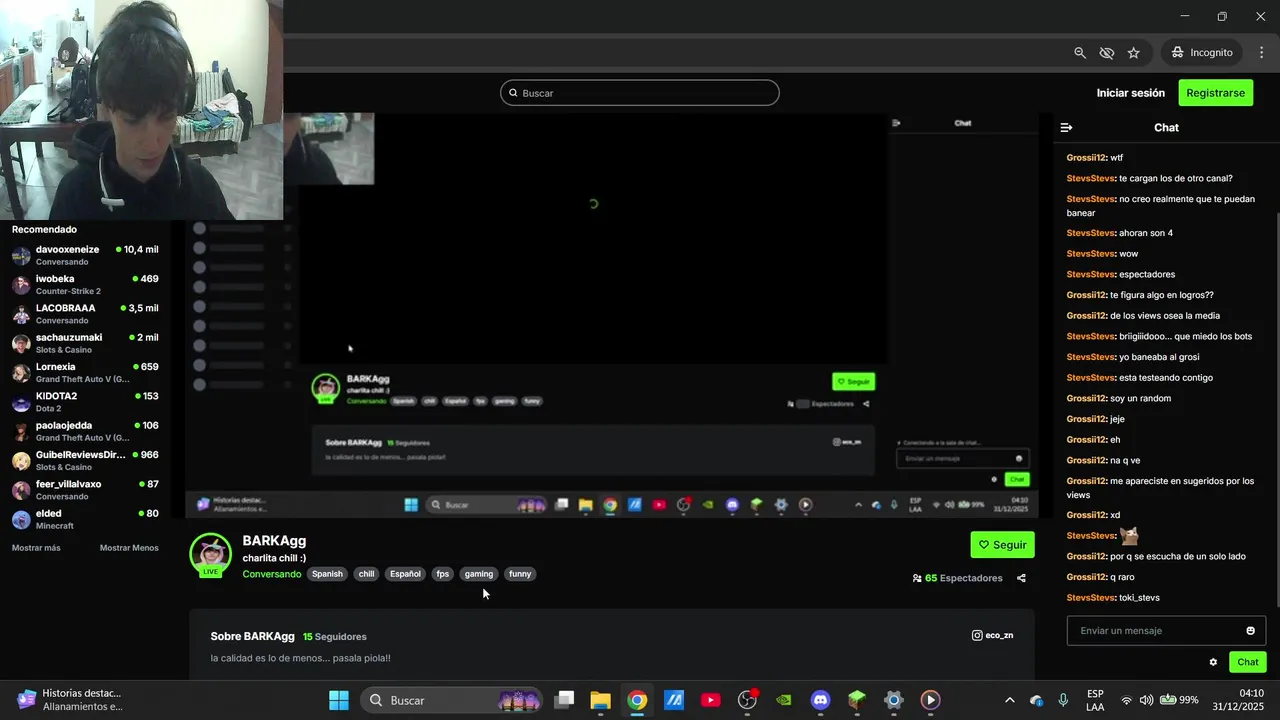The width and height of the screenshot is (1280, 720).
Task: Click the green Registrarse button
Action: [1215, 93]
